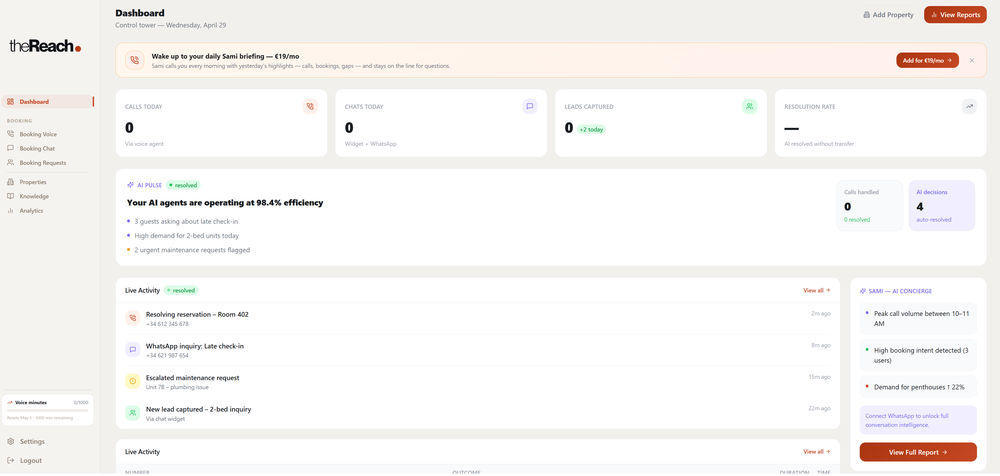Click theReach logo
The height and width of the screenshot is (476, 1000).
click(x=45, y=46)
